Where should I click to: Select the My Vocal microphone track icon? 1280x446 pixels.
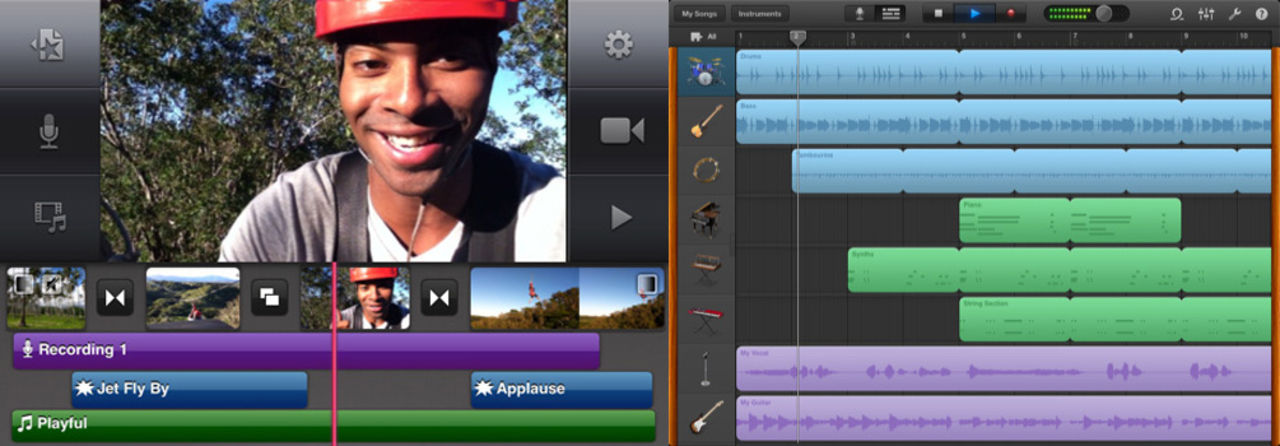pos(706,369)
